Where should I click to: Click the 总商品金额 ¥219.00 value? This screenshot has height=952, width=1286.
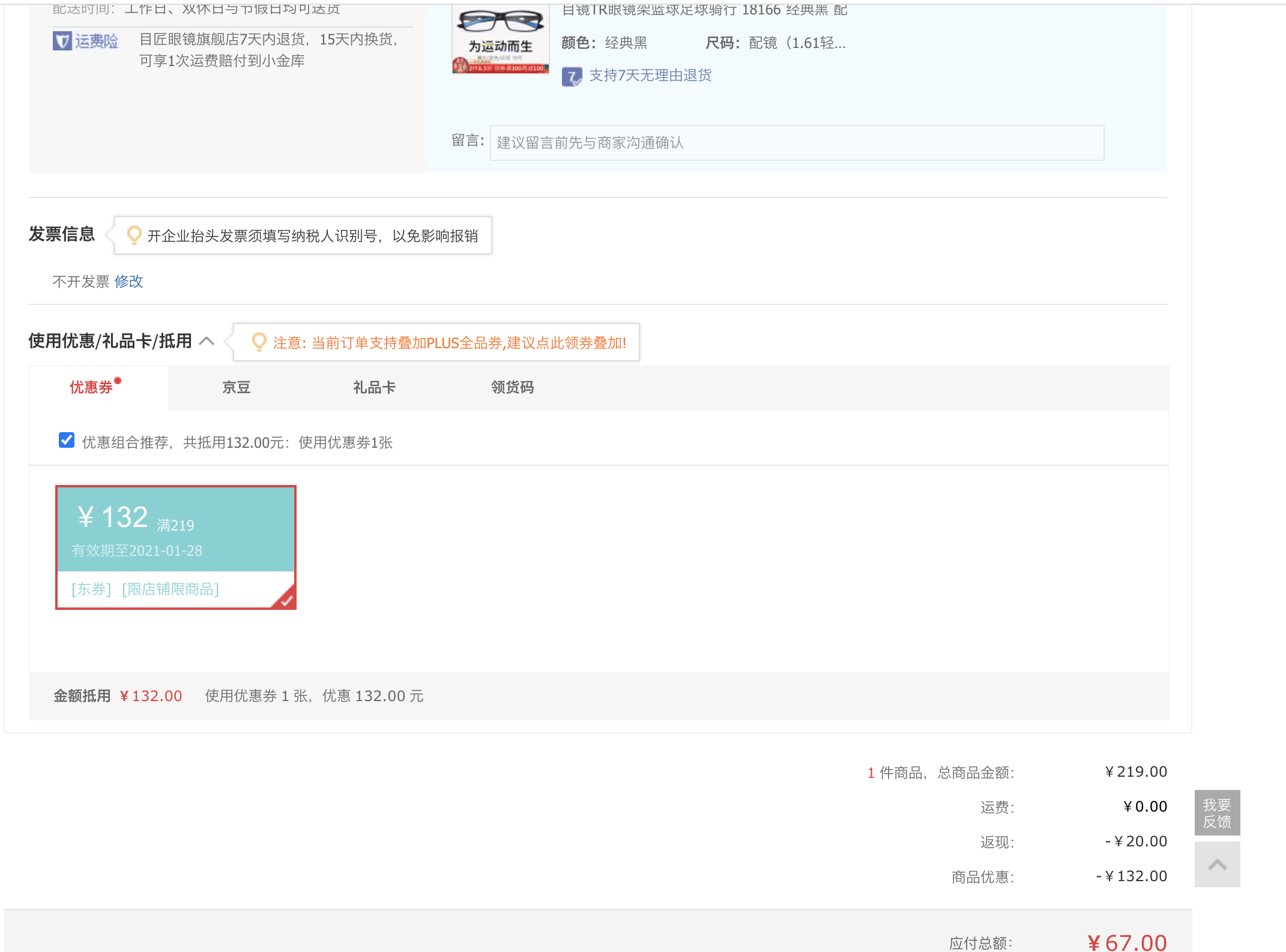(x=1136, y=771)
